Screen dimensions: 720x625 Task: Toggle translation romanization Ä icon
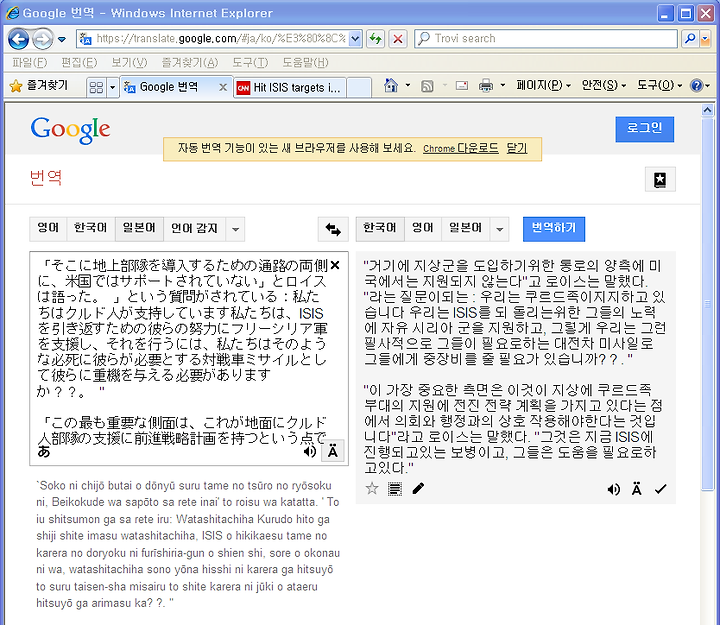pos(636,489)
